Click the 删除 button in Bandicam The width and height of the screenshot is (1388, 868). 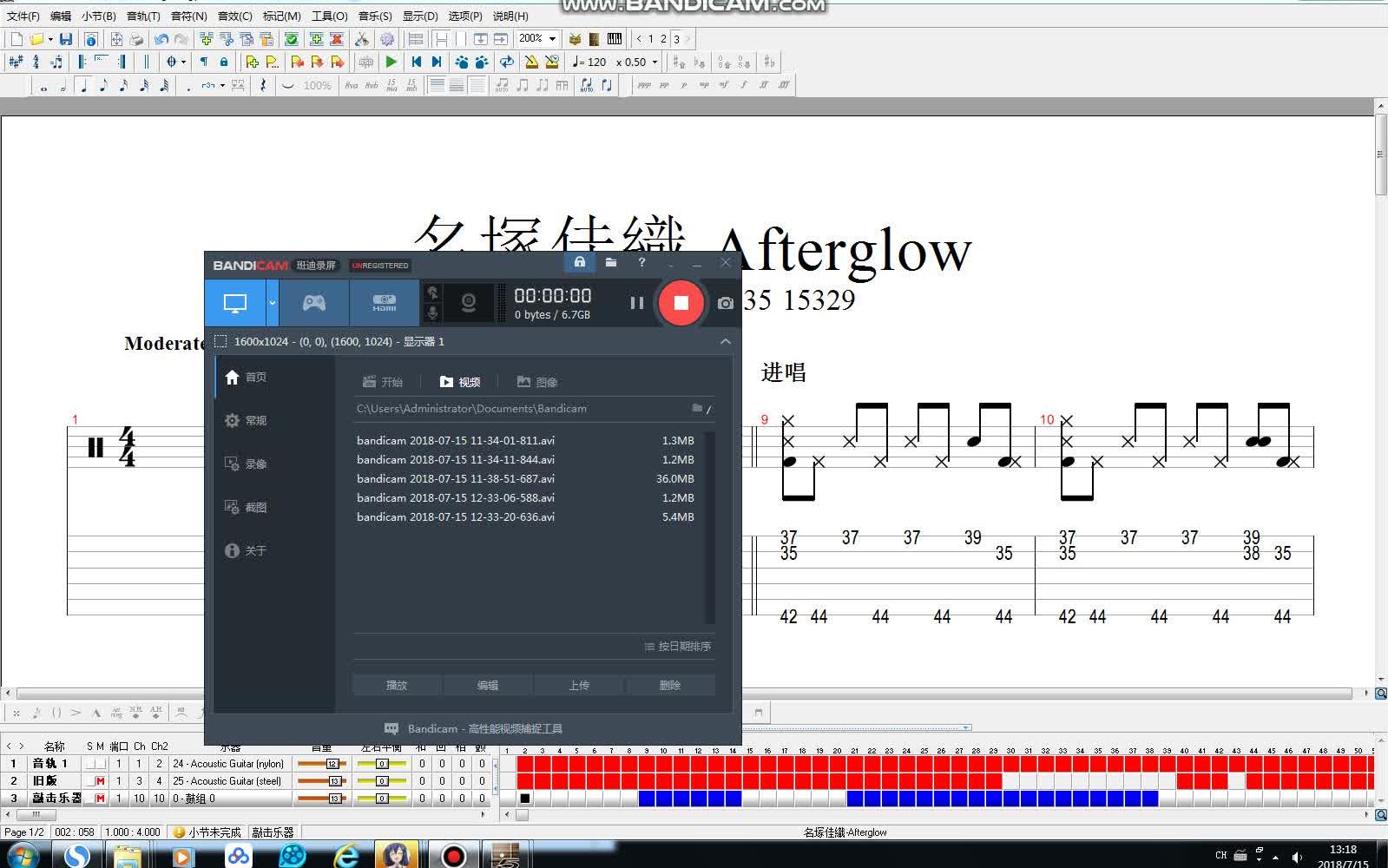tap(670, 685)
